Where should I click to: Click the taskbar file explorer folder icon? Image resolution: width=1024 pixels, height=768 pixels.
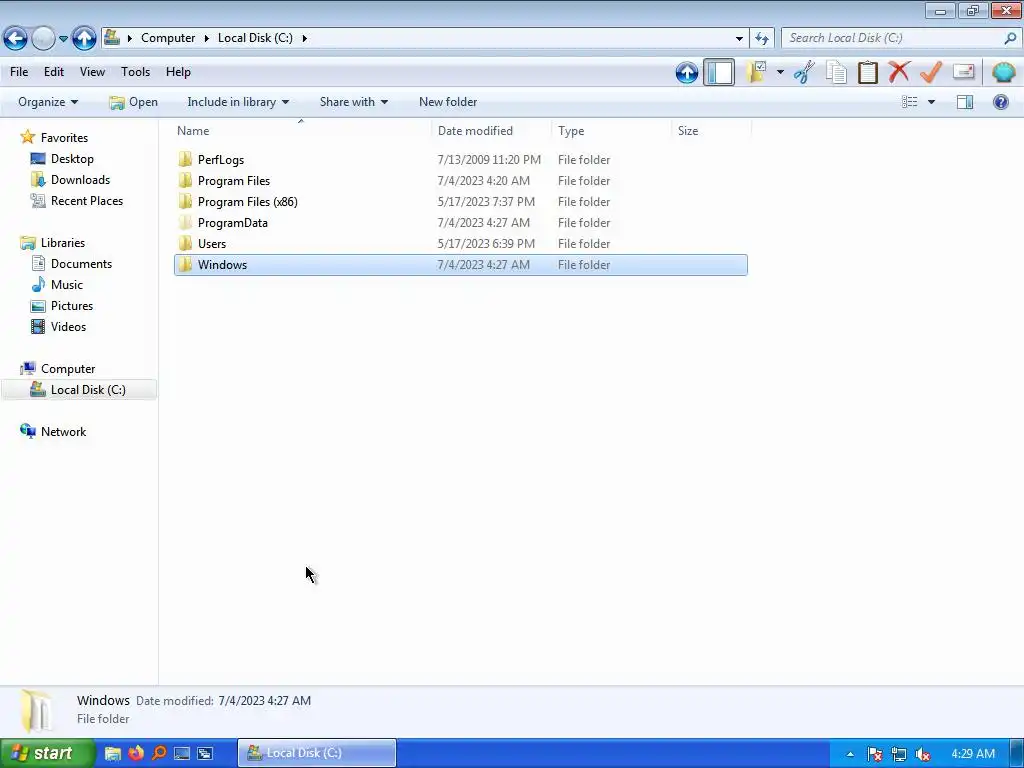click(112, 753)
